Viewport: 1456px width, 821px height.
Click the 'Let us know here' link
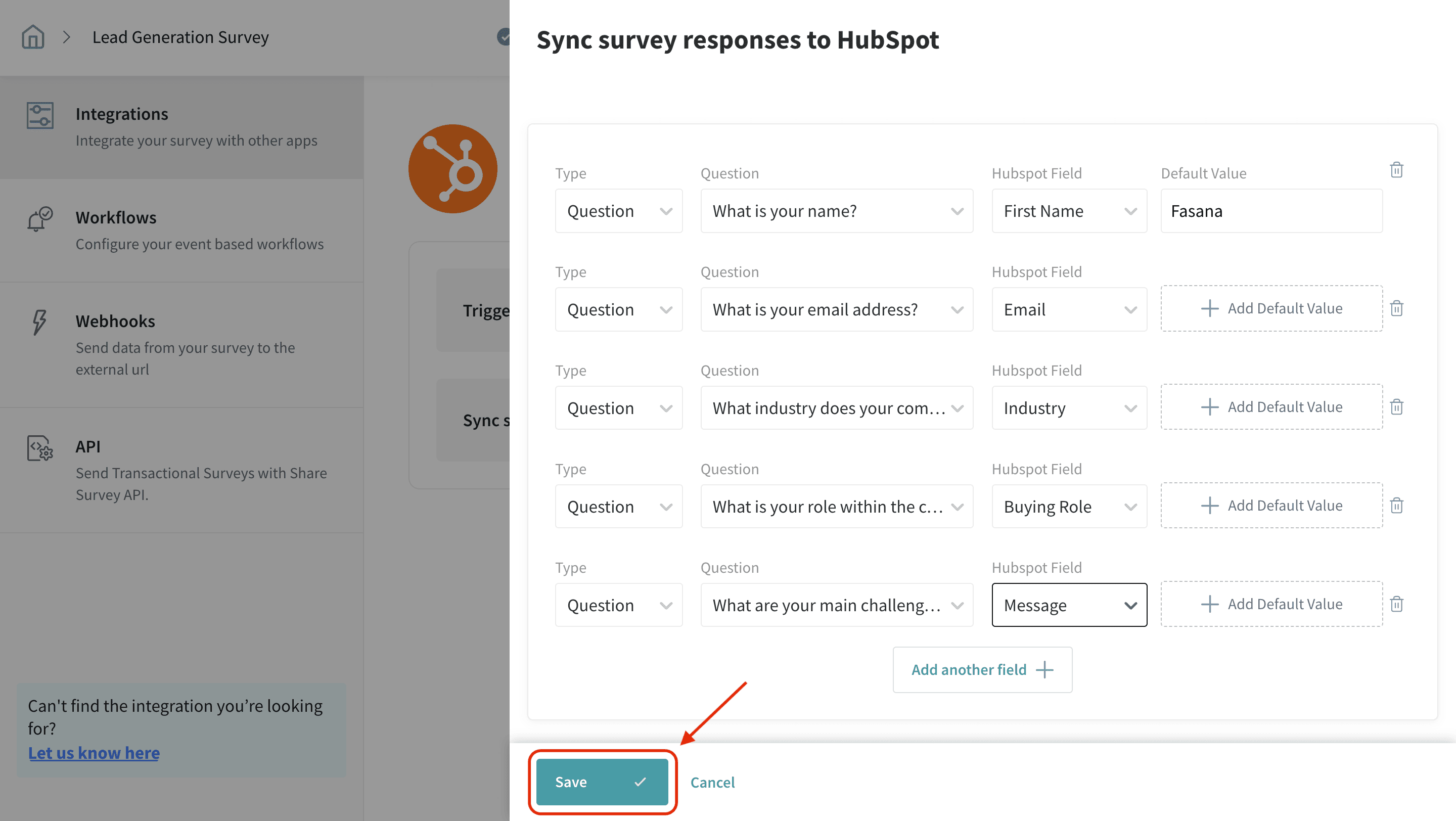pyautogui.click(x=94, y=753)
